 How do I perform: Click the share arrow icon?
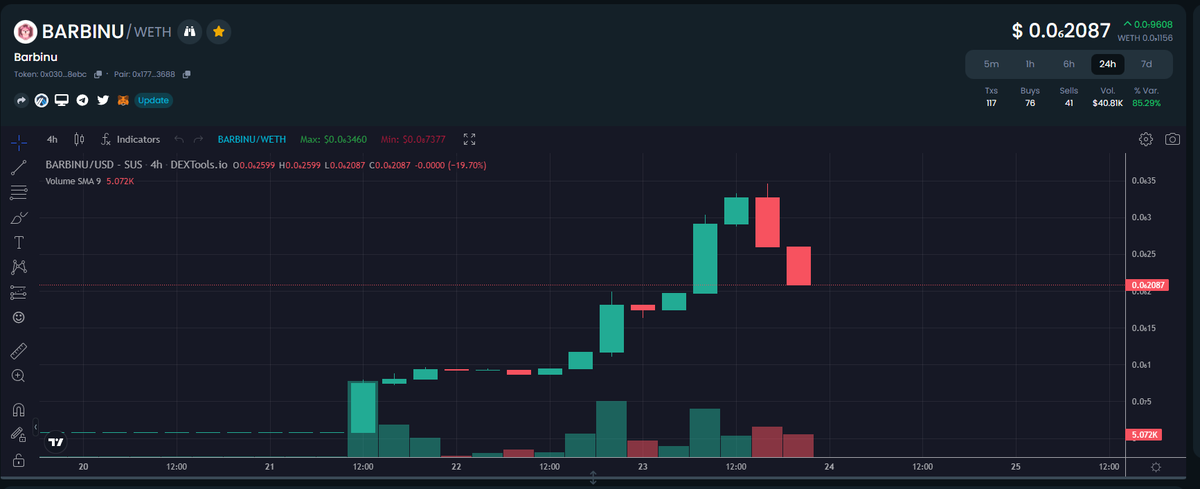point(22,100)
